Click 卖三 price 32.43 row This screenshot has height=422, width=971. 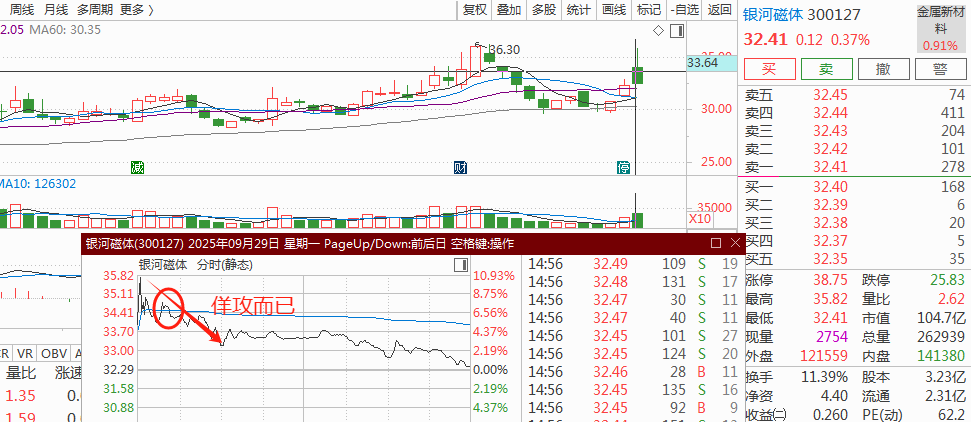pos(854,131)
